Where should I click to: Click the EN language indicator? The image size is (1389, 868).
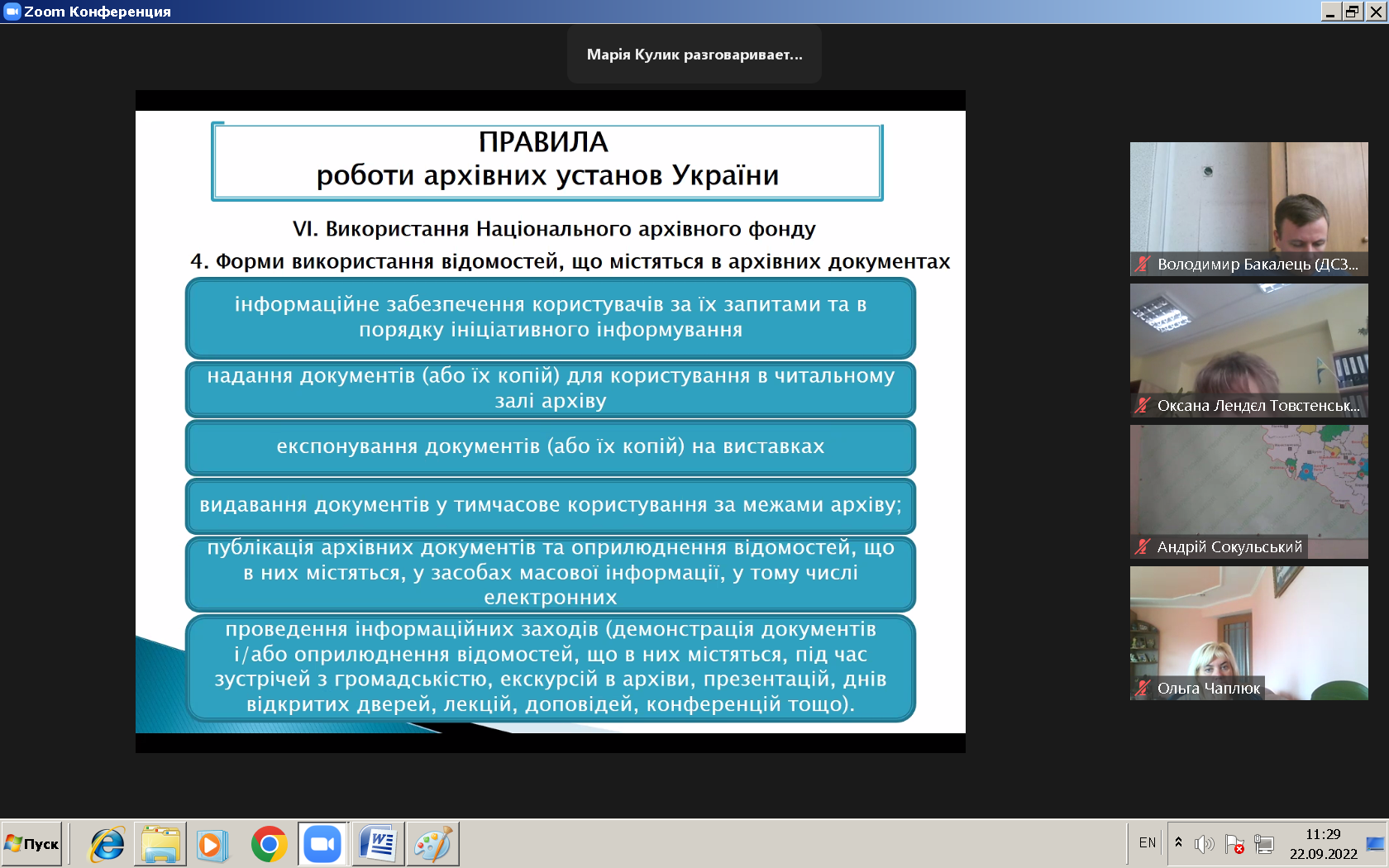1148,843
